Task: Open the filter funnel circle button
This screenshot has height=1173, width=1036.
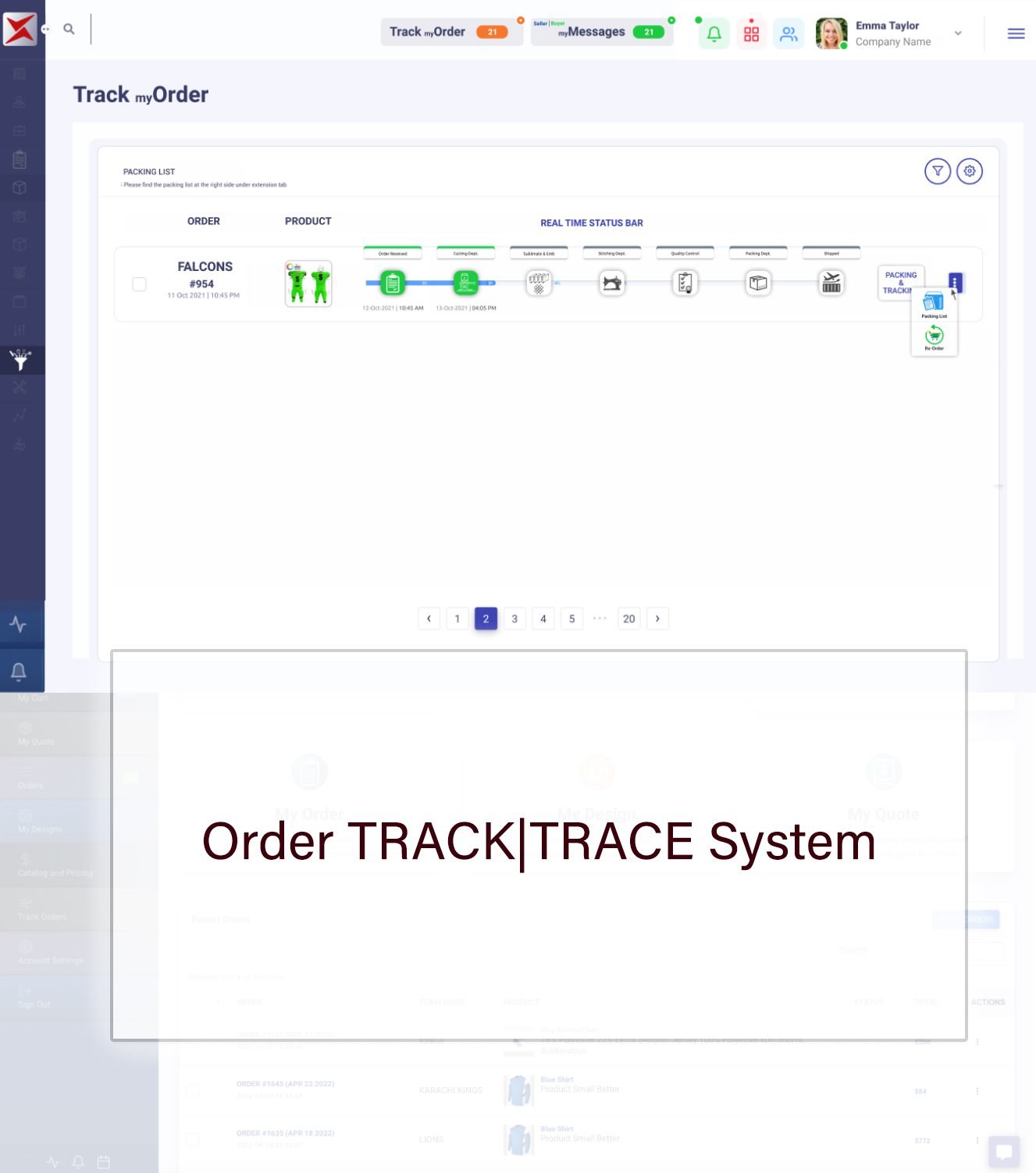Action: coord(938,171)
